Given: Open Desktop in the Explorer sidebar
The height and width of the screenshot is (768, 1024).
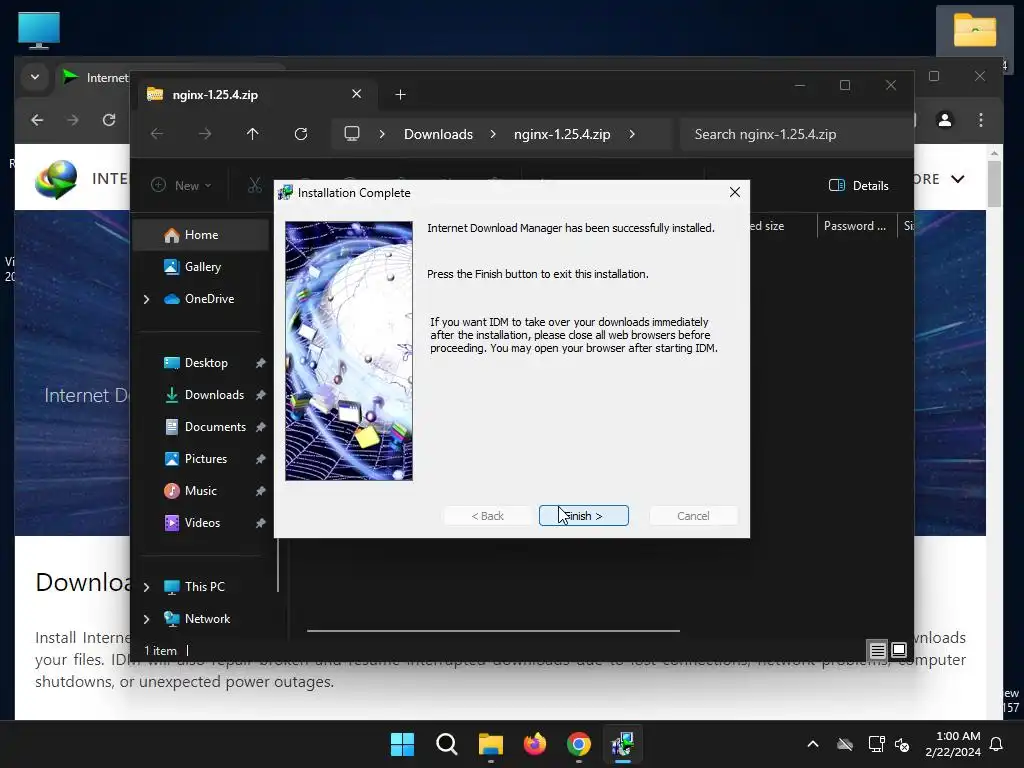Looking at the screenshot, I should pyautogui.click(x=205, y=363).
